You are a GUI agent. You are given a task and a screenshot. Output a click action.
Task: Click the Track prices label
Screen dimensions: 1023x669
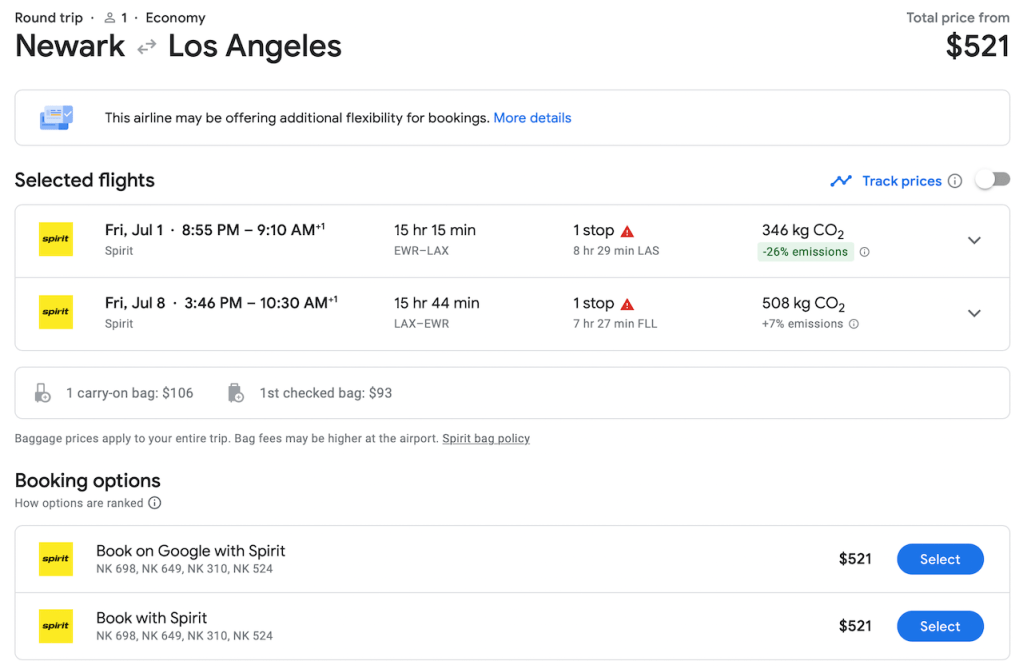901,181
